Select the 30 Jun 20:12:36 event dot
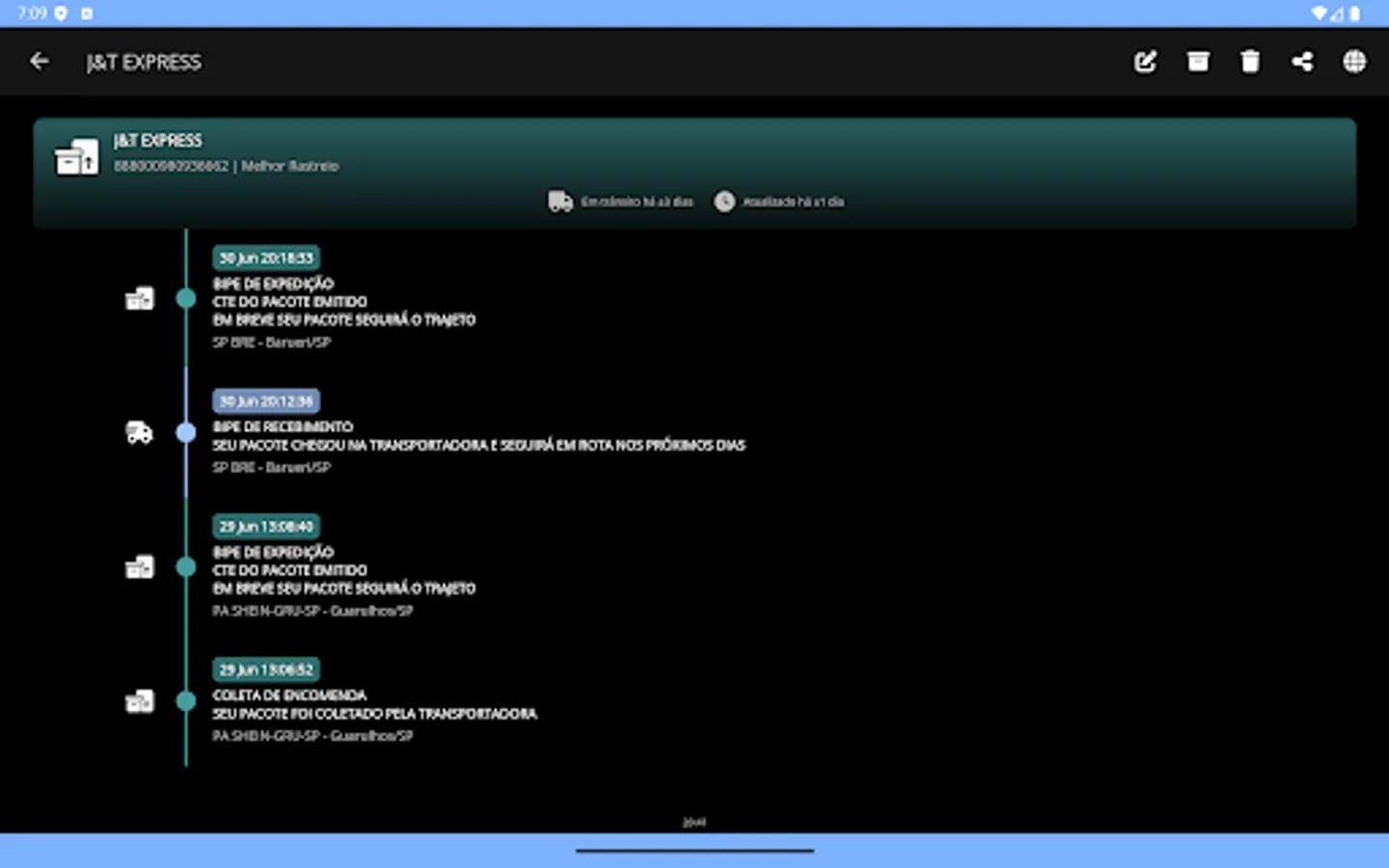This screenshot has height=868, width=1389. (185, 433)
